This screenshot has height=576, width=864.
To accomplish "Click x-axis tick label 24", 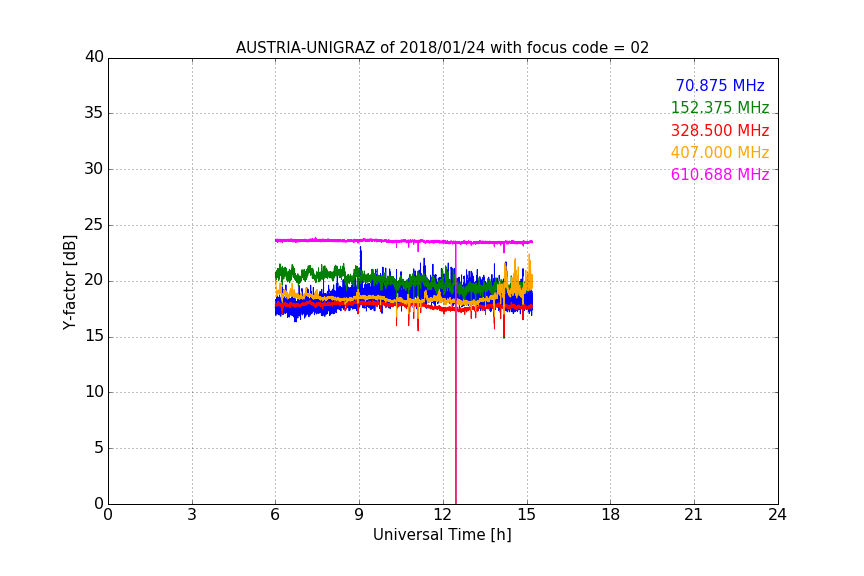I will click(777, 515).
